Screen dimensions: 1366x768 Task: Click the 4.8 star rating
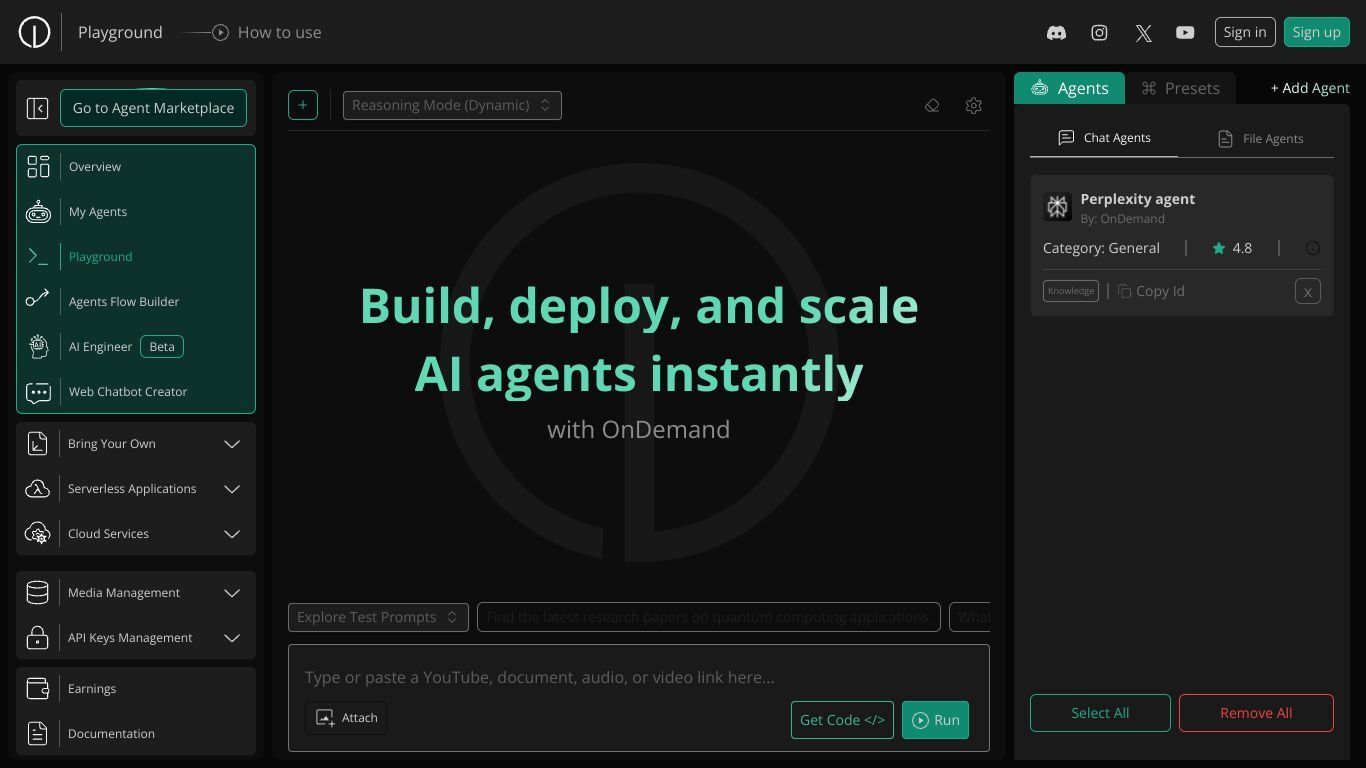(x=1232, y=248)
